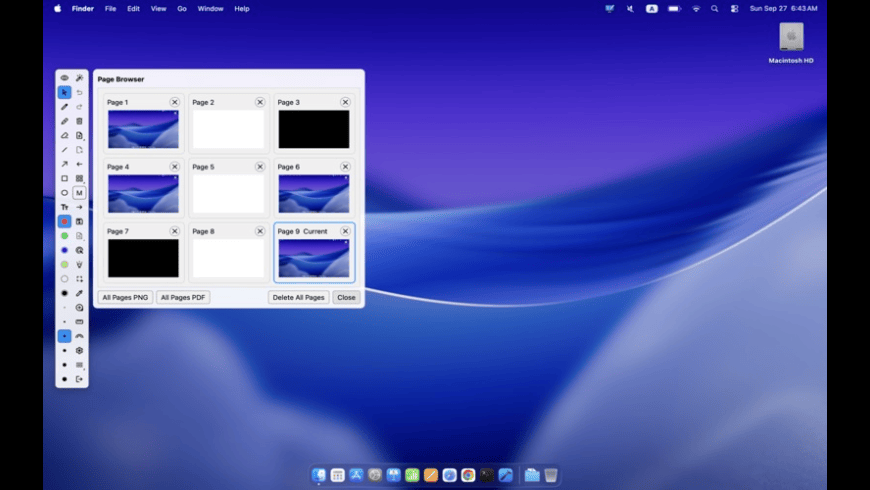Open Terminal from the Dock
870x490 pixels.
[x=487, y=475]
